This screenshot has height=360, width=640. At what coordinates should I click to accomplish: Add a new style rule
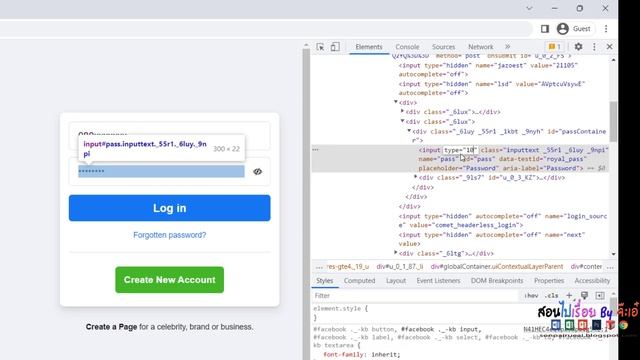tap(569, 295)
